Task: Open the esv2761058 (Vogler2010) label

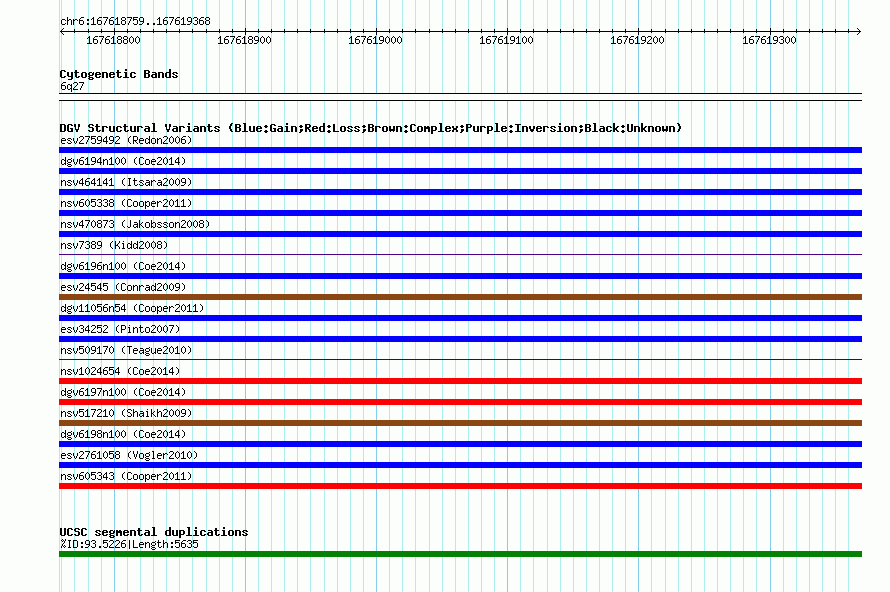Action: point(129,455)
